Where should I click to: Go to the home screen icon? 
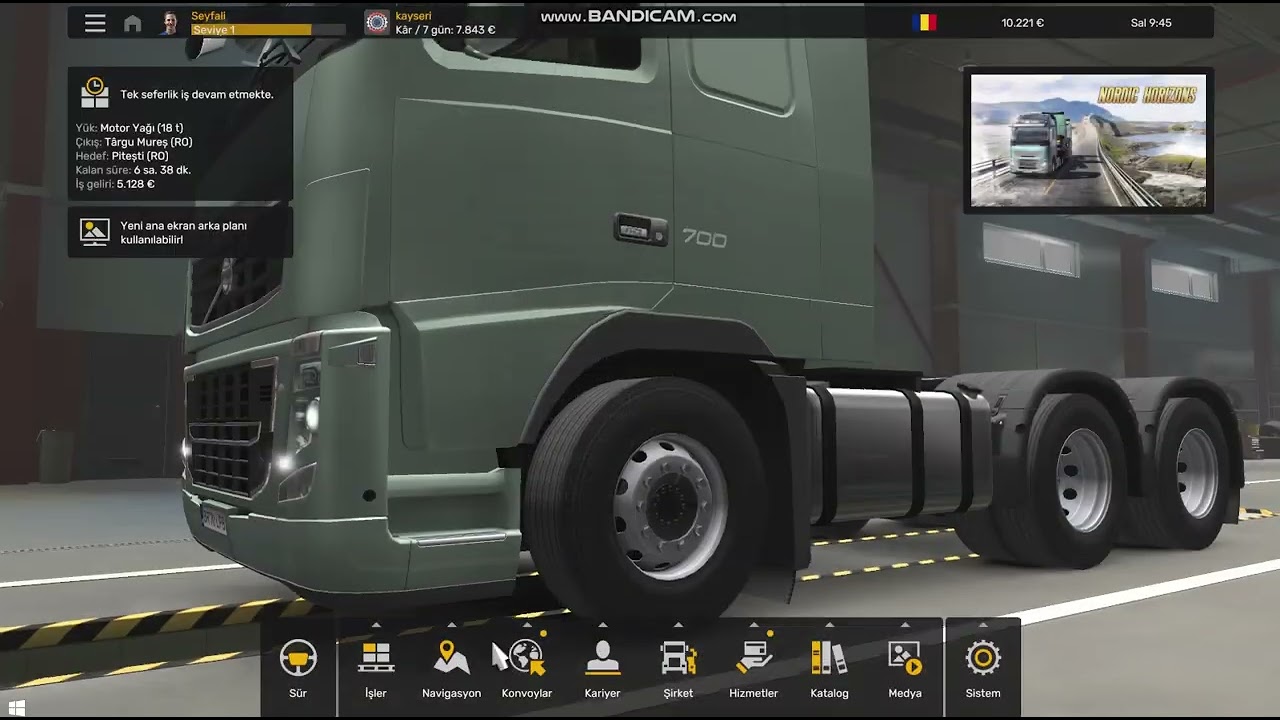[132, 23]
